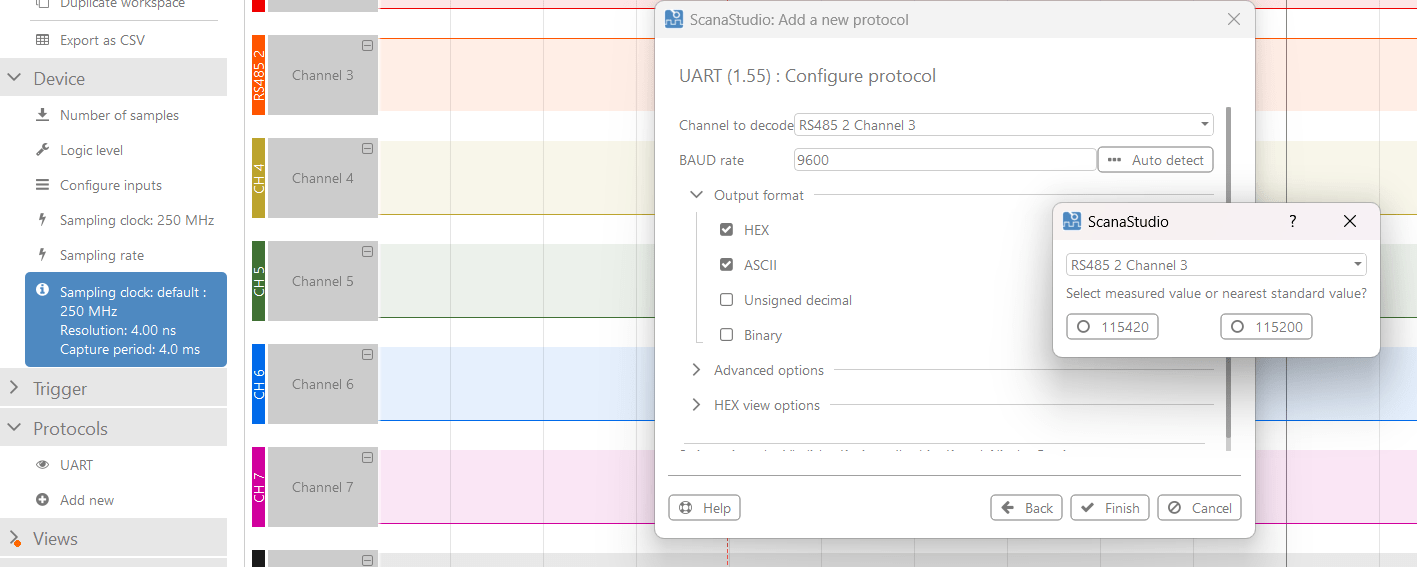The image size is (1417, 567).
Task: Click the Number of samples download icon
Action: point(42,115)
